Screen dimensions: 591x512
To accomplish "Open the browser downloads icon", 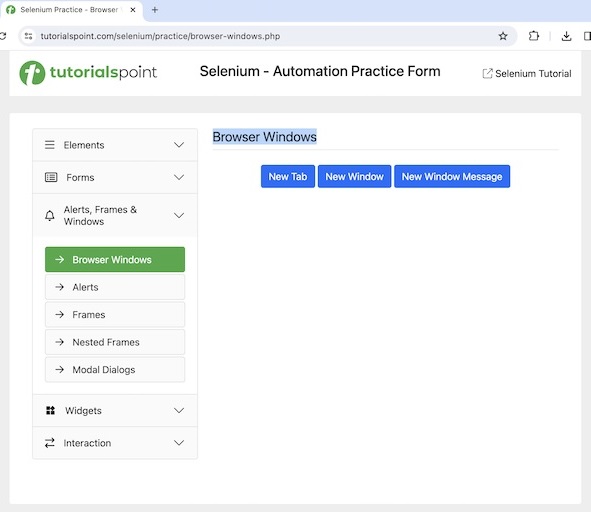I will point(566,36).
